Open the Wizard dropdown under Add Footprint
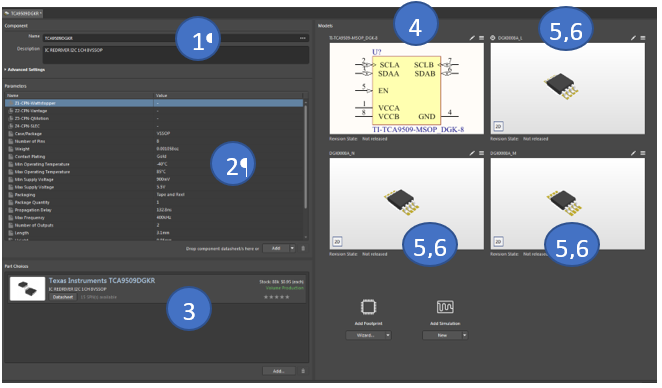662x388 pixels. pyautogui.click(x=368, y=335)
